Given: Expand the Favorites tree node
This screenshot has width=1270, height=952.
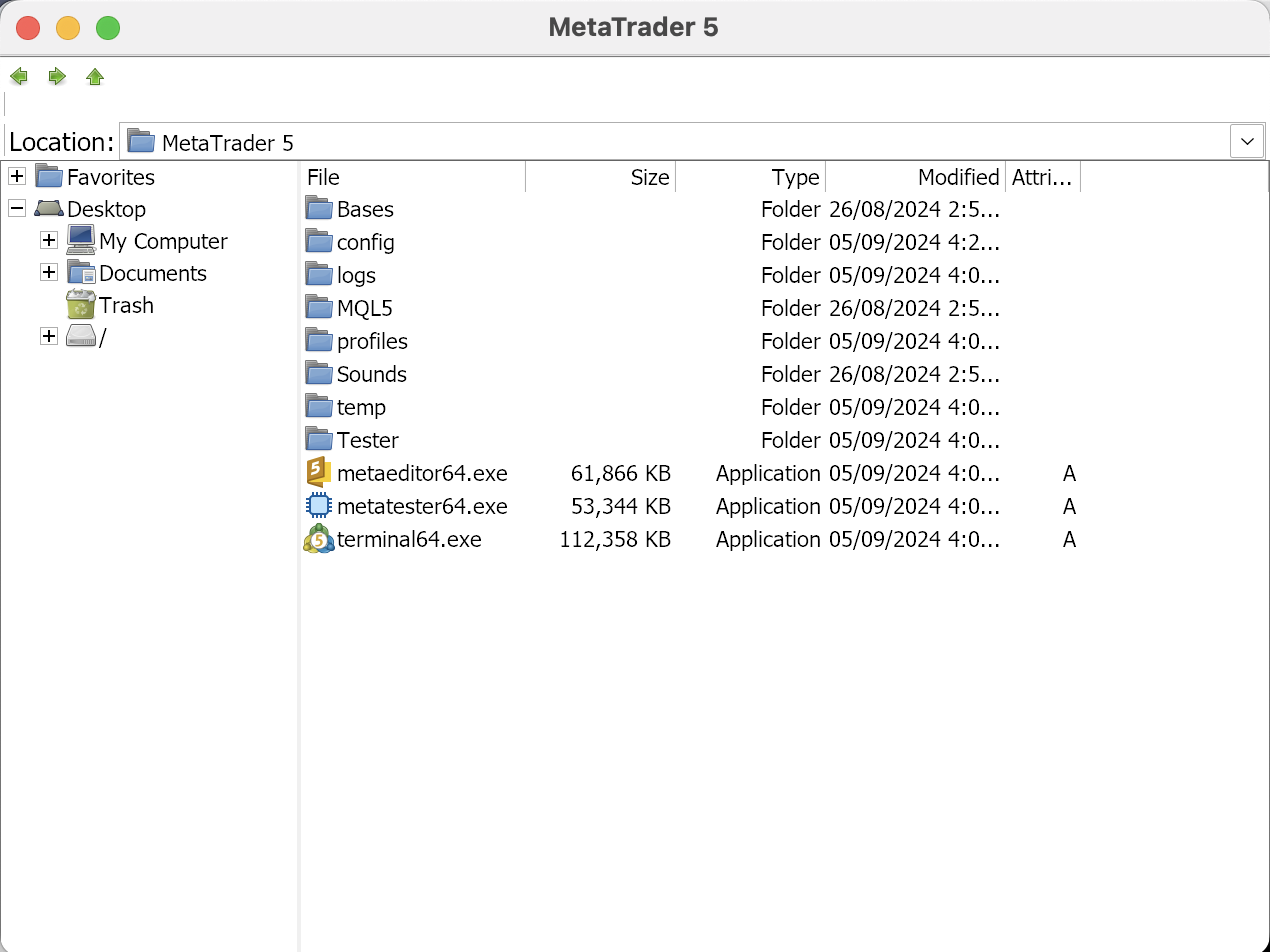Looking at the screenshot, I should 17,177.
